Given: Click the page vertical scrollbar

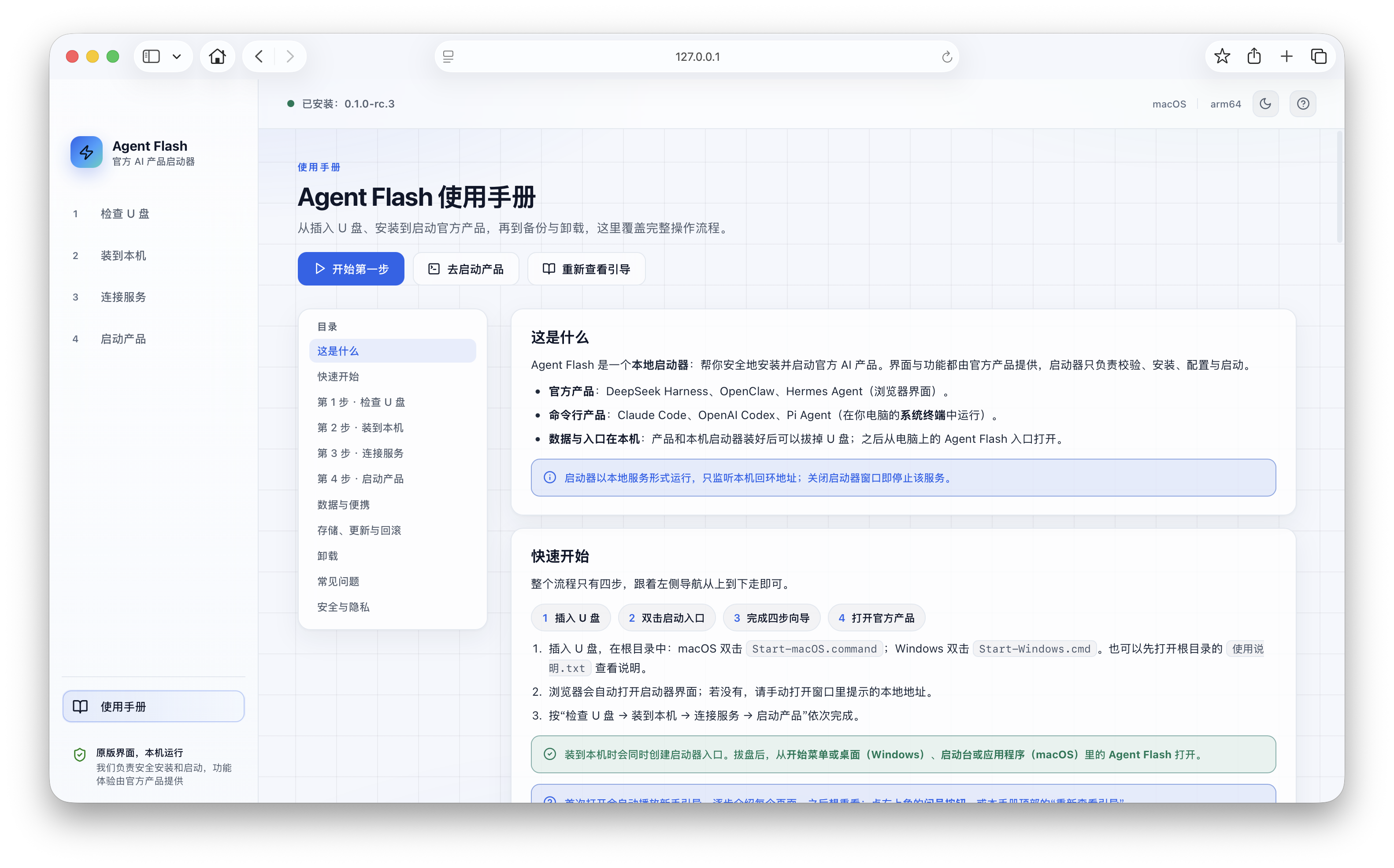Looking at the screenshot, I should (1339, 187).
